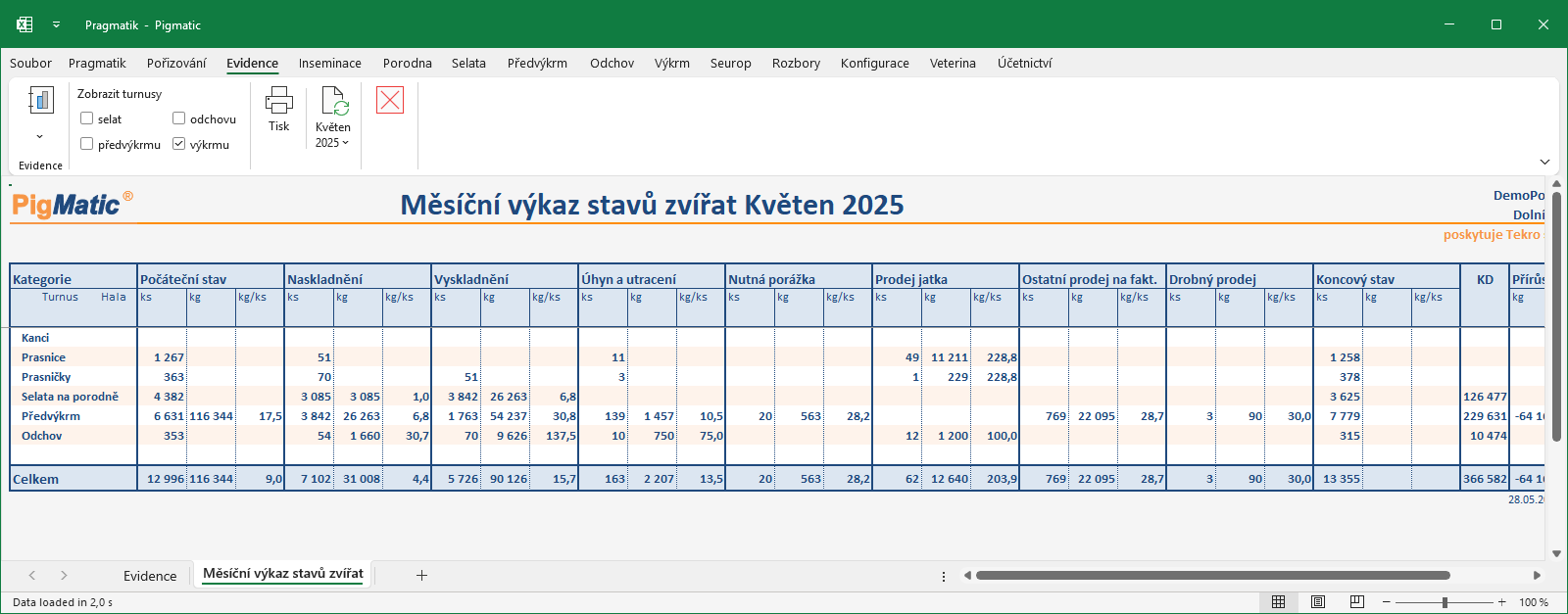Click the vertical scrollbar down arrow
This screenshot has width=1568, height=614.
click(x=1556, y=553)
